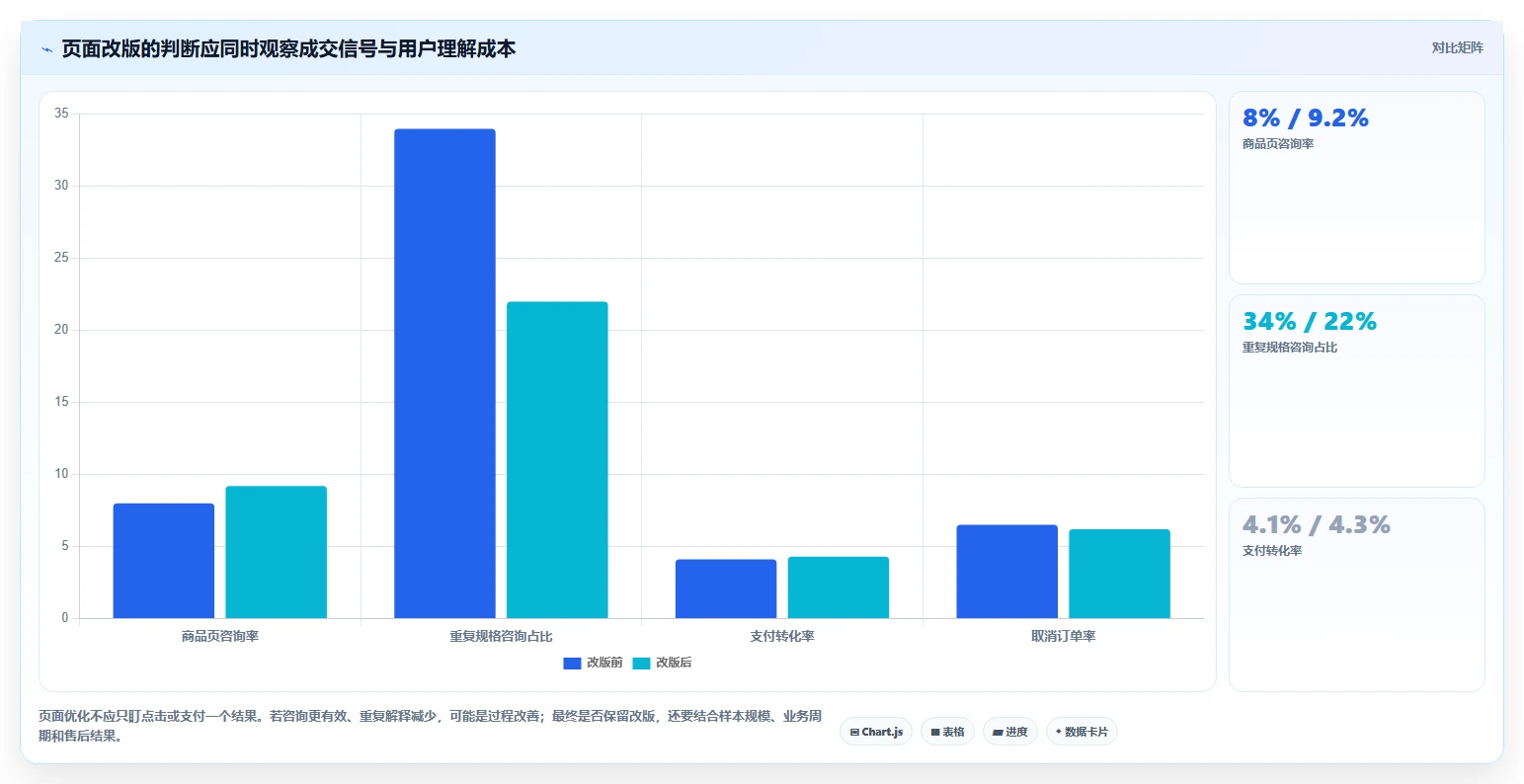Click the 改版后 bar for 取消订单率
The image size is (1524, 784).
point(1119,574)
